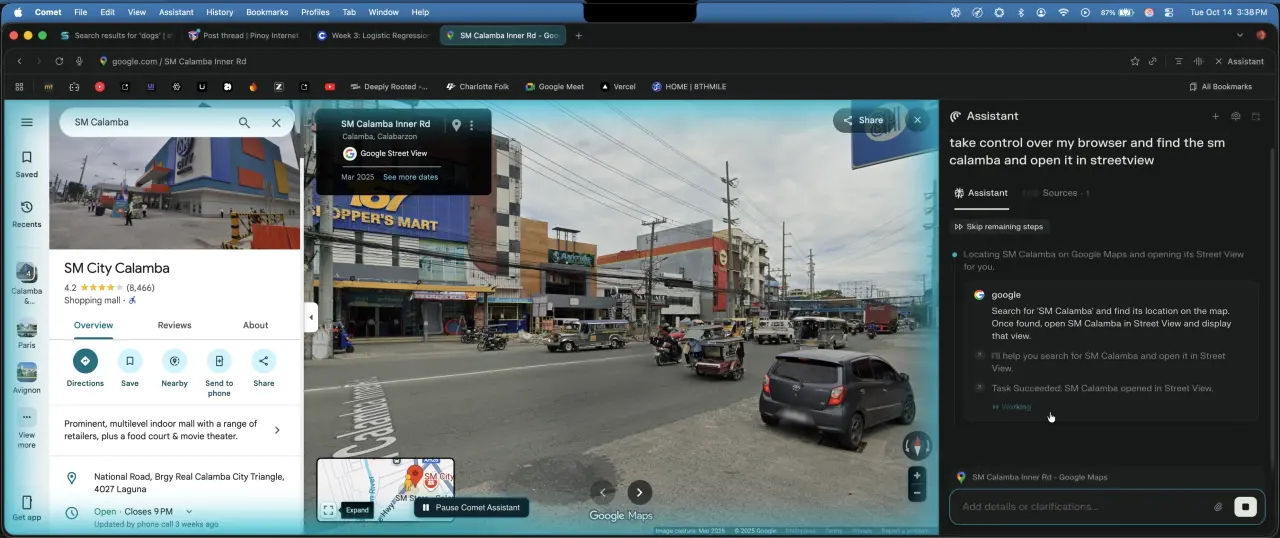
Task: Switch to 'Week 3: Logistic Regression' tab
Action: pyautogui.click(x=372, y=35)
